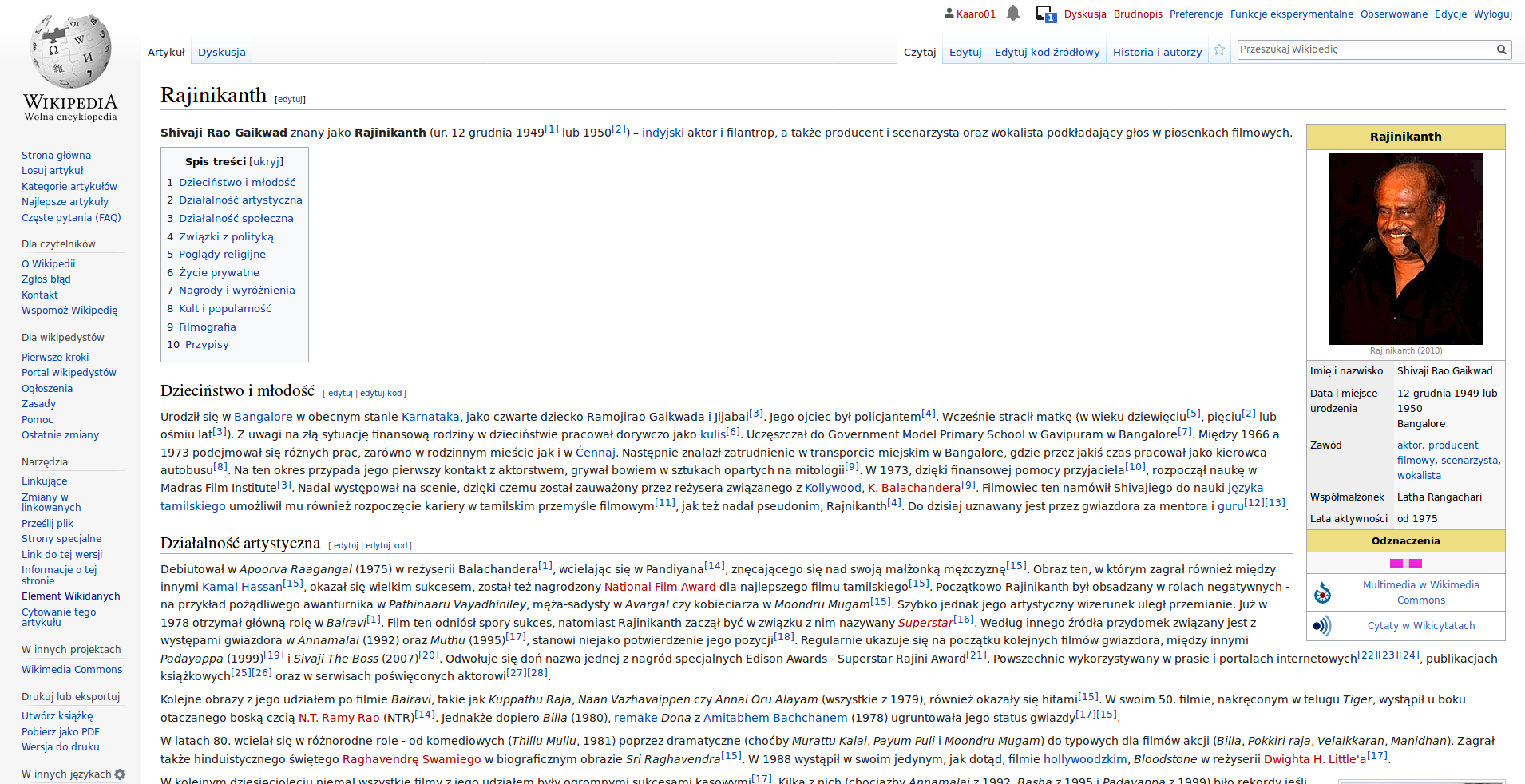The height and width of the screenshot is (784, 1525).
Task: Open the notifications bell icon
Action: coord(1013,13)
